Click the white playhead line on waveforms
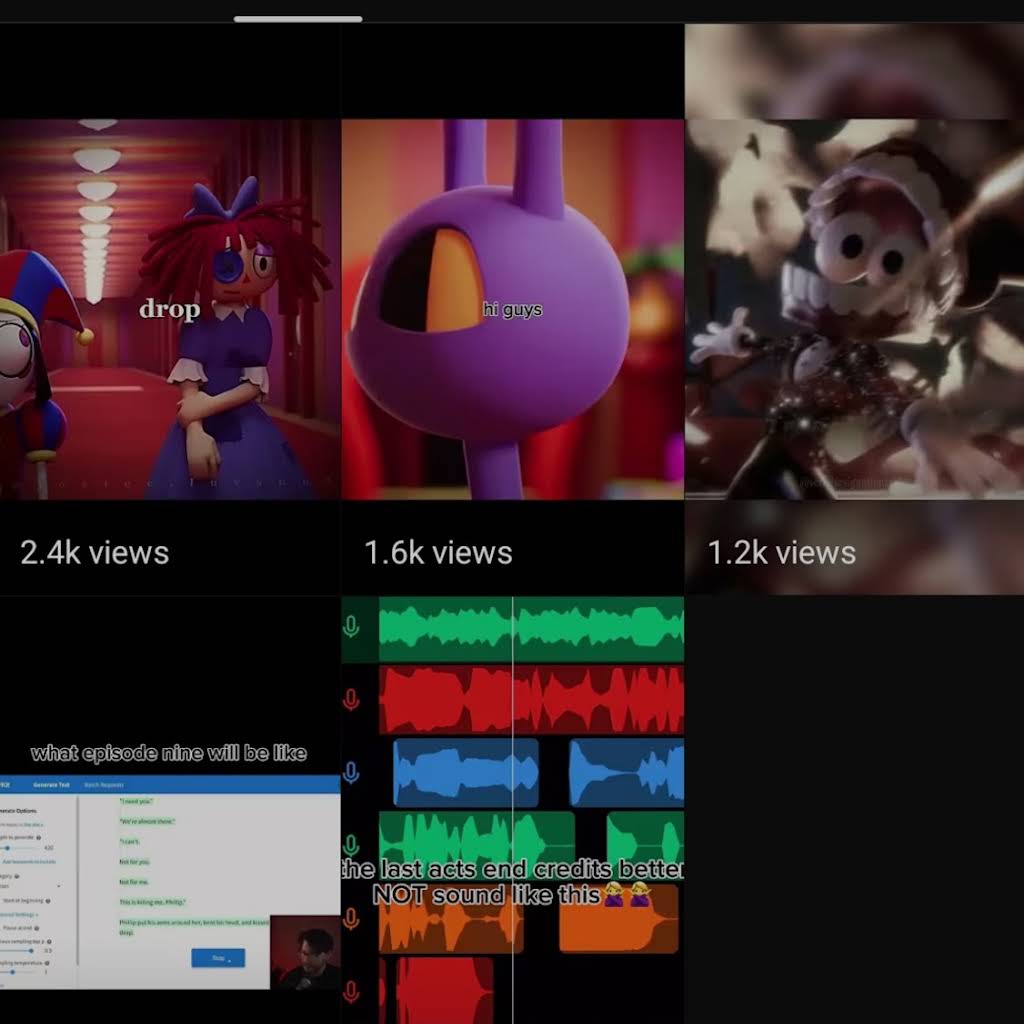1024x1024 pixels. 513,810
